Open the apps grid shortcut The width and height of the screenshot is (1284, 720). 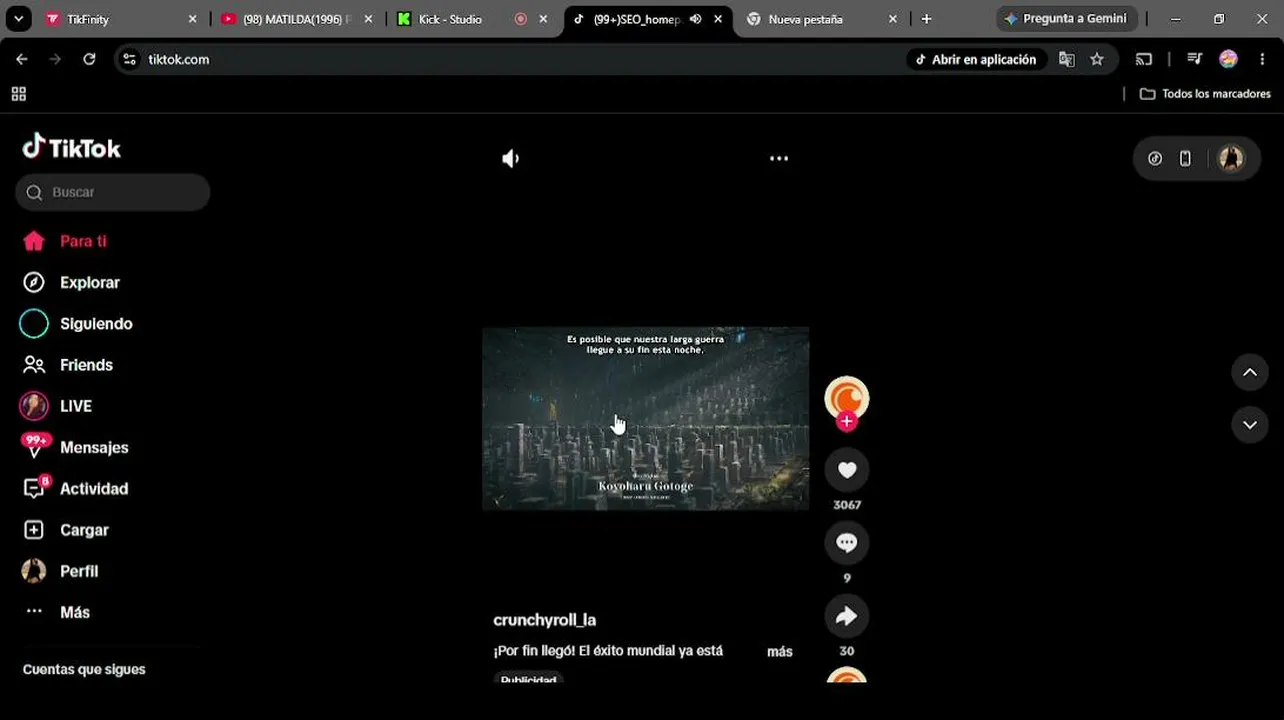click(x=18, y=94)
